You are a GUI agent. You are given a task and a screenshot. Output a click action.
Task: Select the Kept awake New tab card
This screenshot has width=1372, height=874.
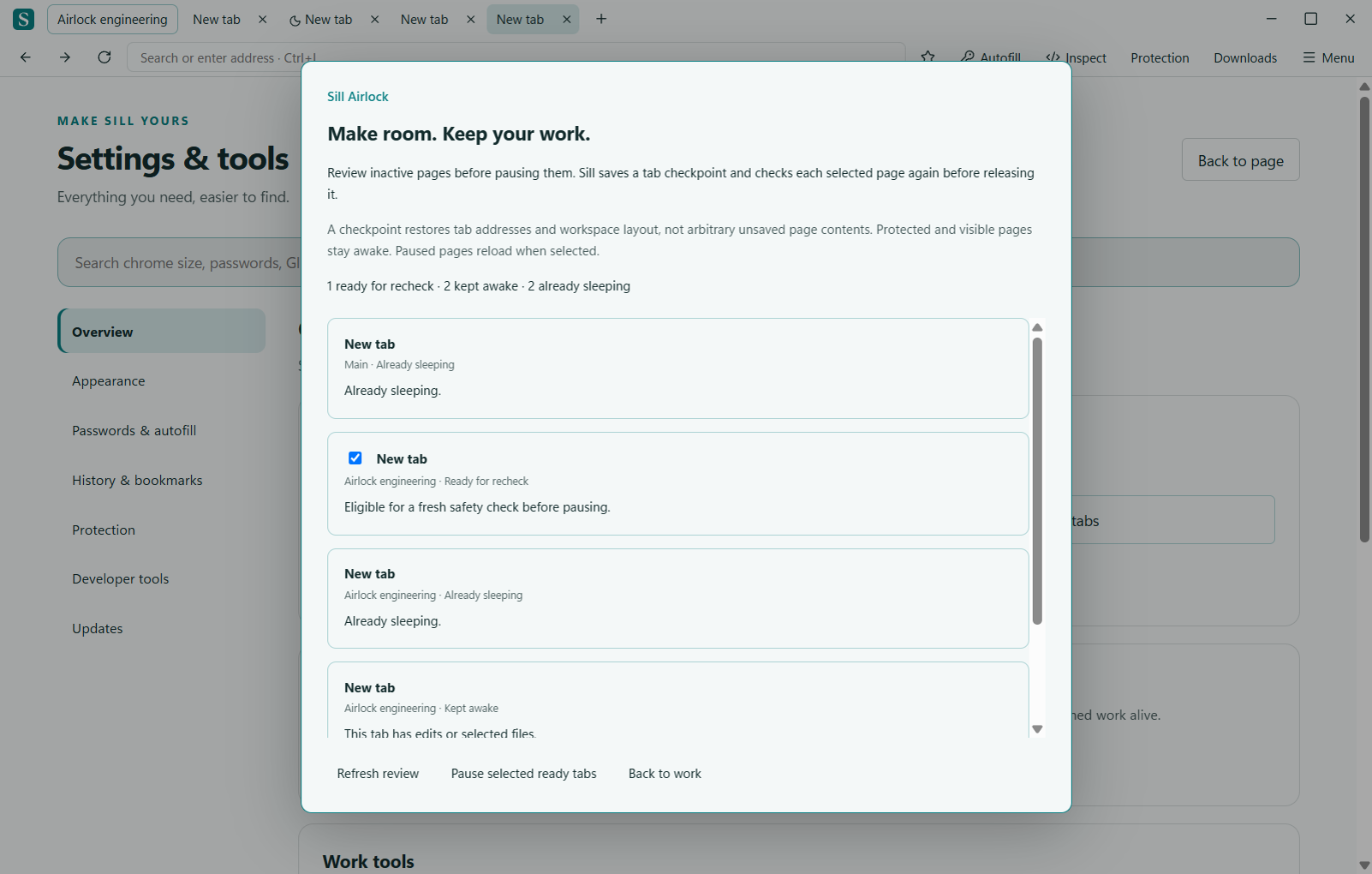point(677,700)
